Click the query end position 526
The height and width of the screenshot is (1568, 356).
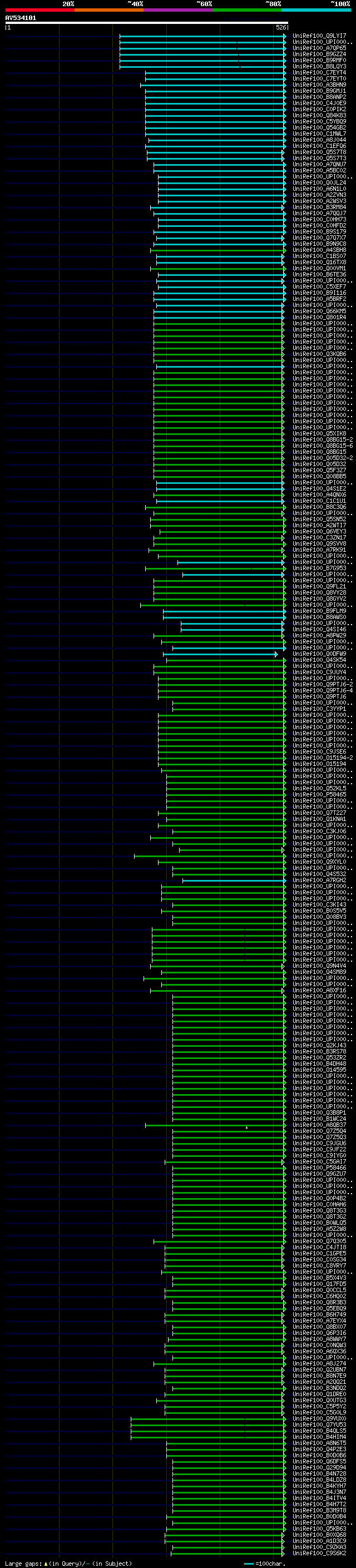click(x=280, y=27)
